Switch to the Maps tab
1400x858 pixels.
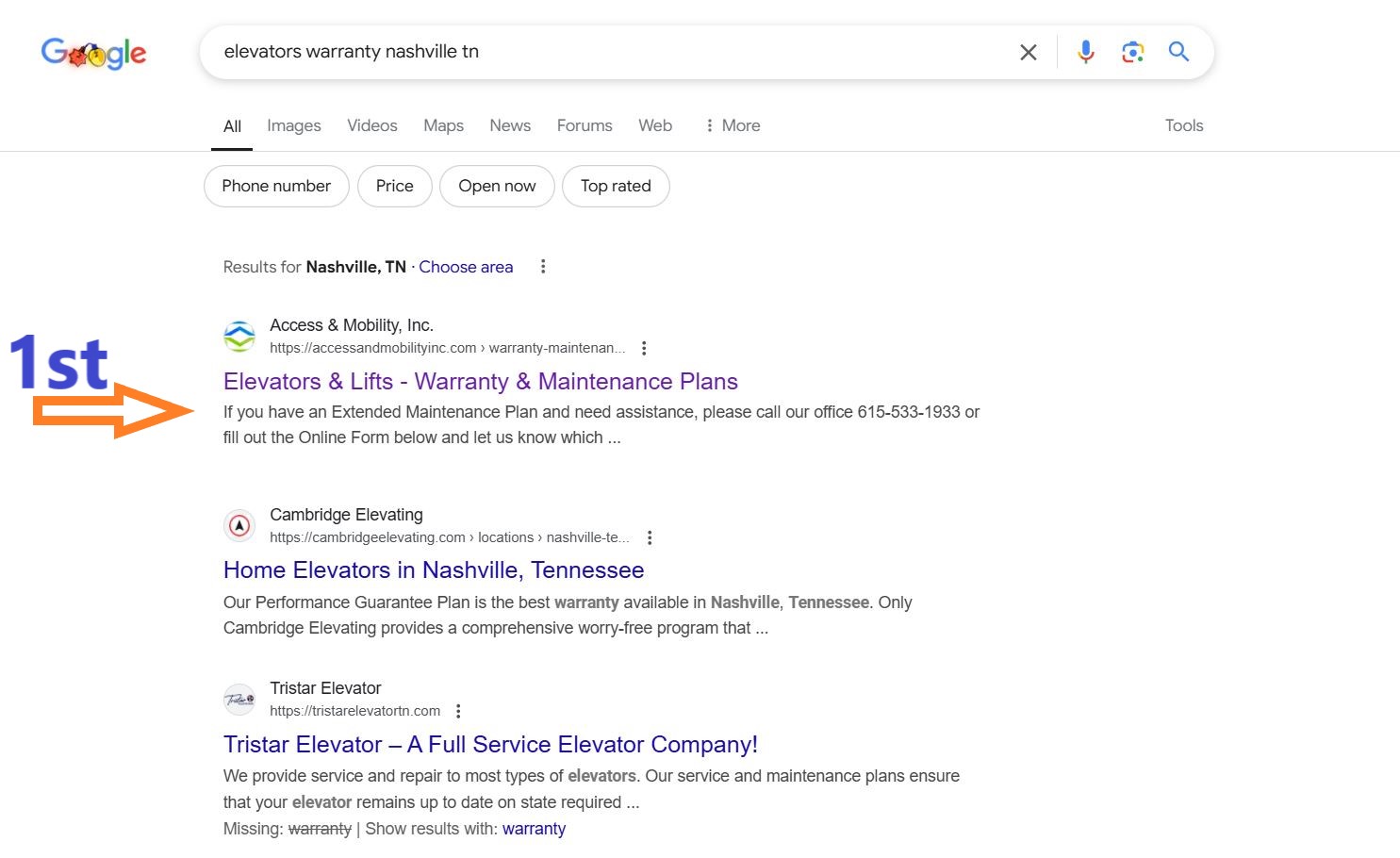[x=443, y=125]
